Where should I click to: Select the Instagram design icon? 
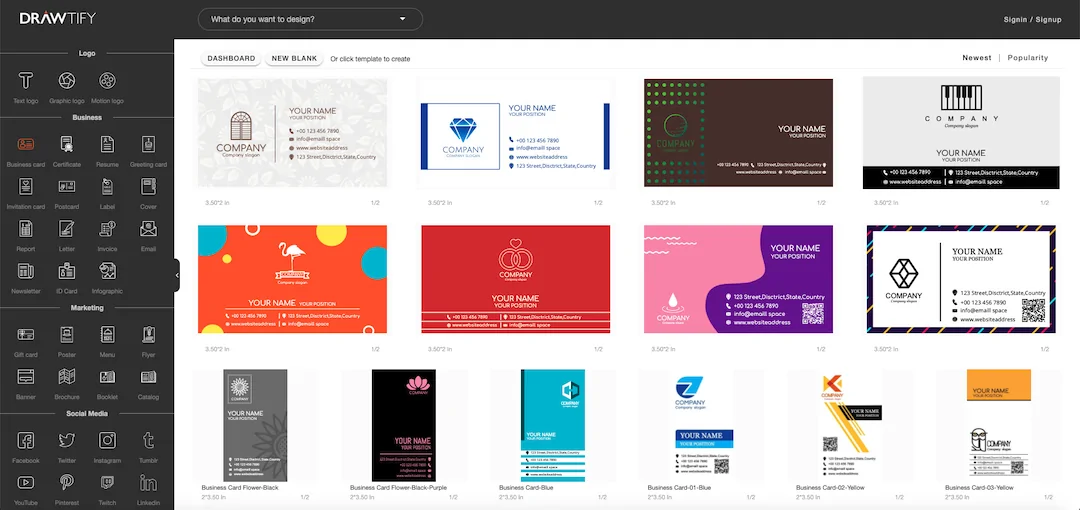[107, 440]
